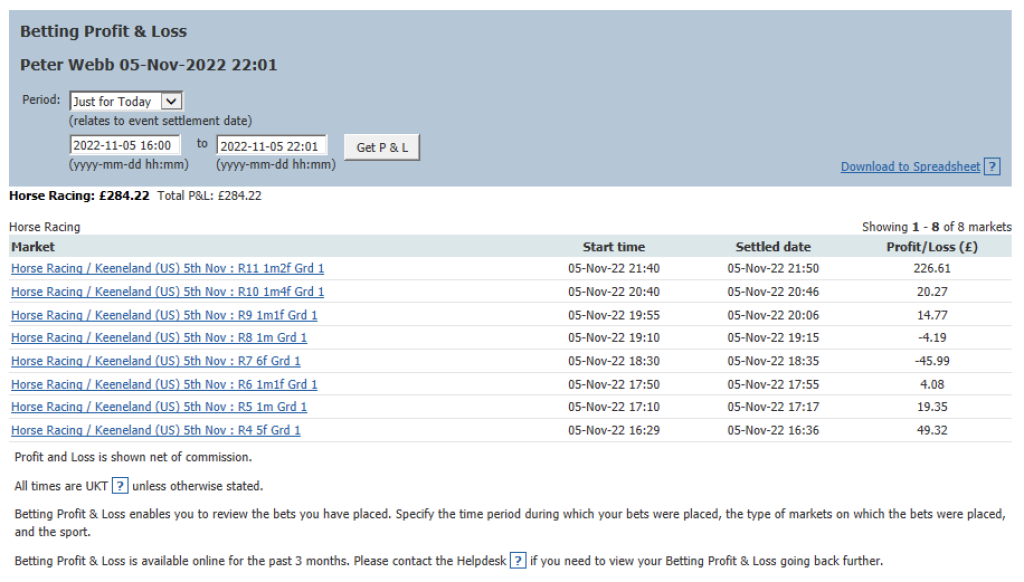
Task: Open Keeneland R10 1m4f Grd 1 market
Action: coord(167,292)
